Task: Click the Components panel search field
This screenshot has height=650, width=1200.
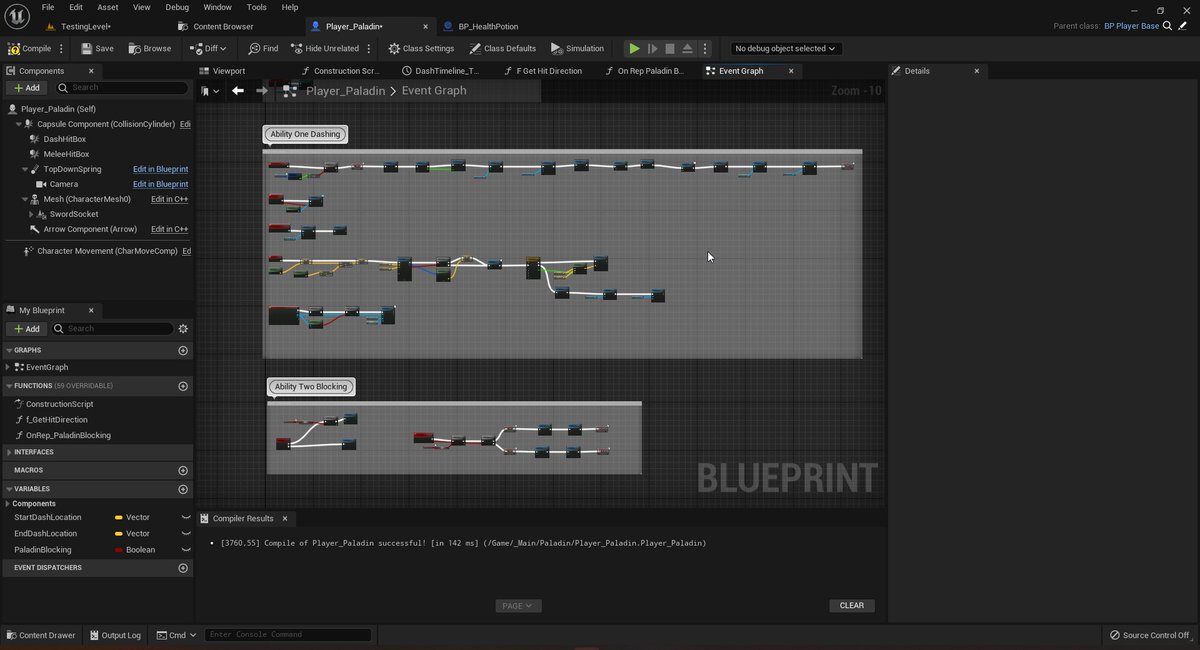Action: (x=122, y=88)
